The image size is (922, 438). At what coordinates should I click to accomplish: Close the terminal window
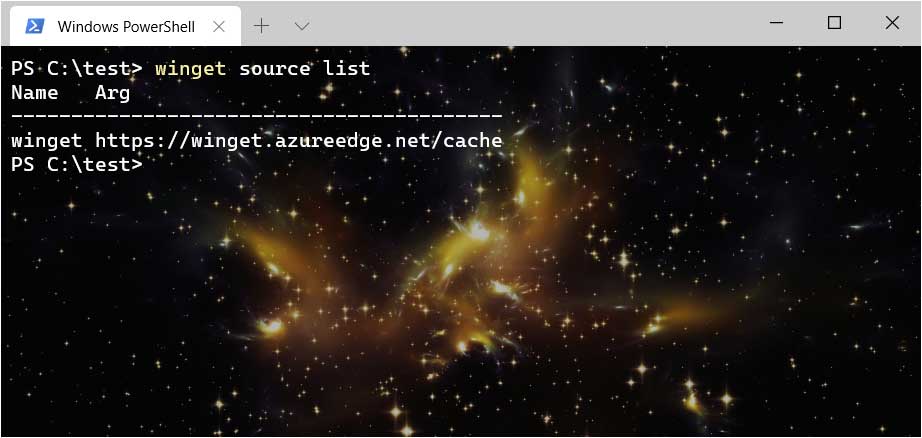coord(891,23)
